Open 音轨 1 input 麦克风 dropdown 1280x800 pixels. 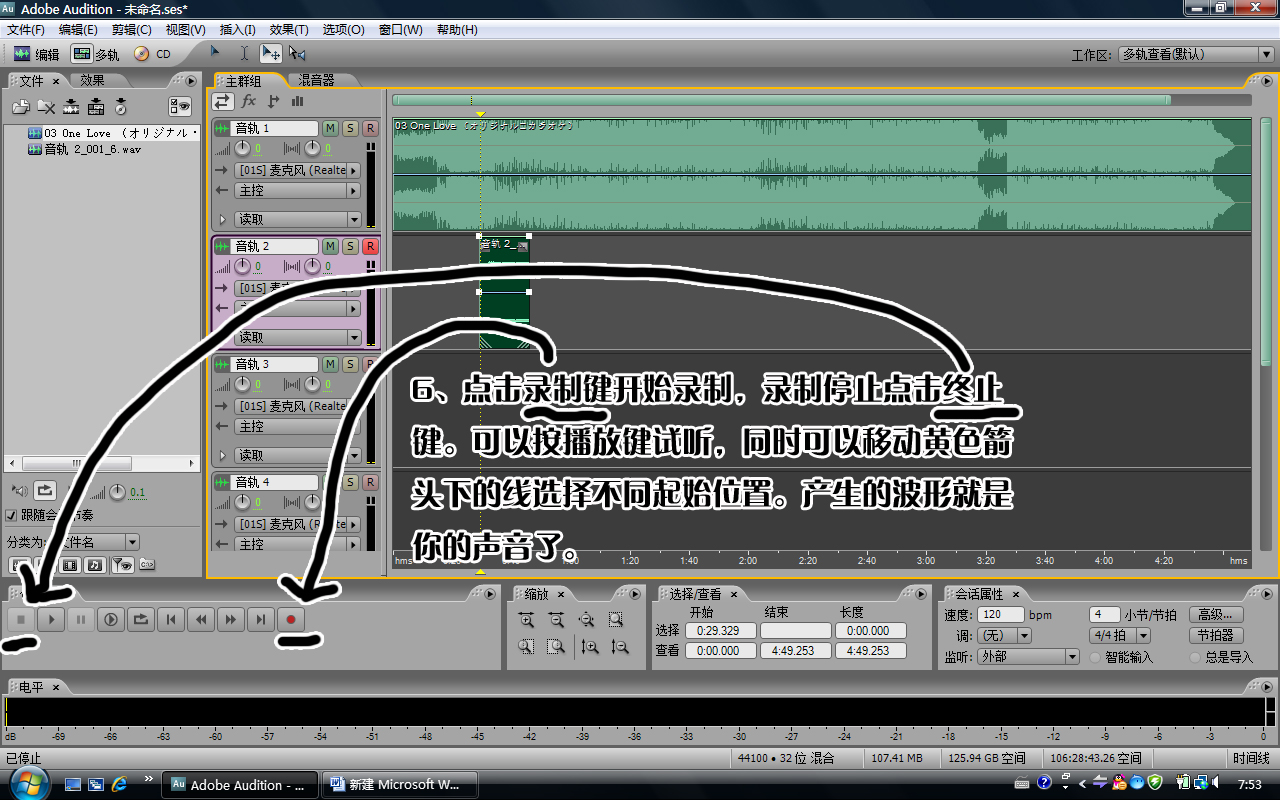(x=297, y=170)
